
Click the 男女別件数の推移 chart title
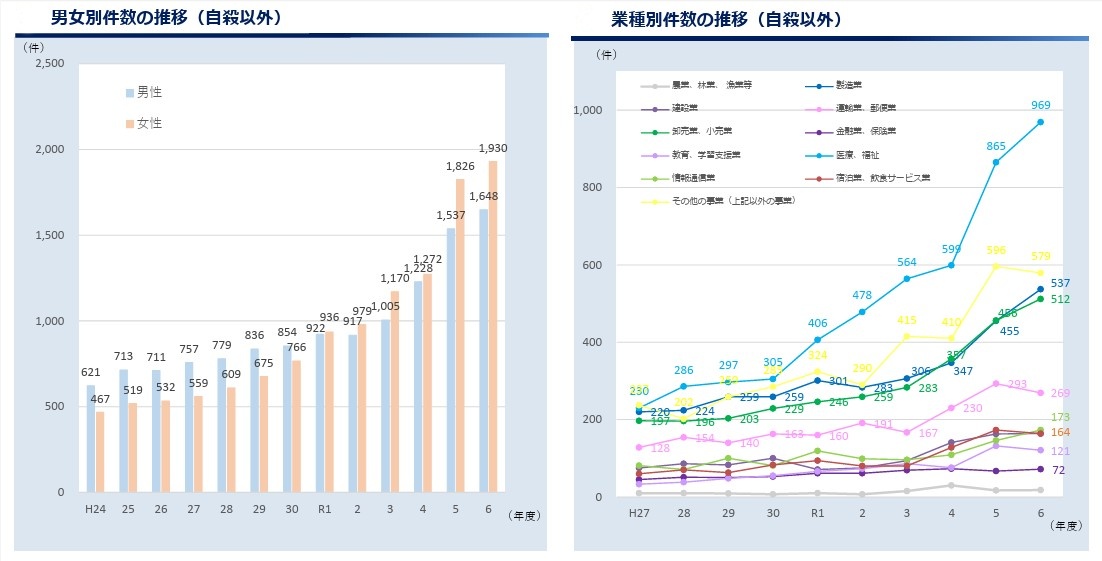click(166, 17)
